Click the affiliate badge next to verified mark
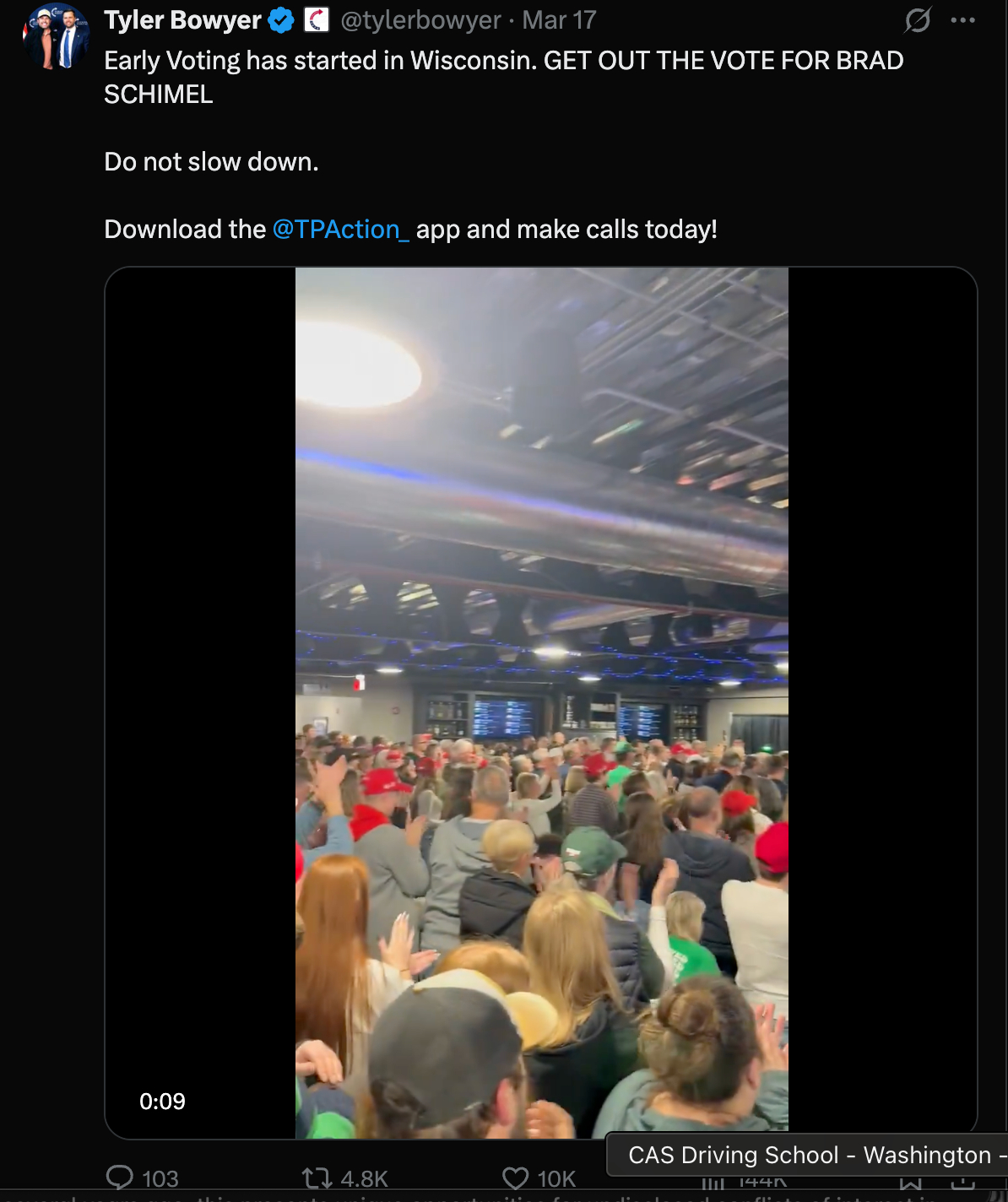 click(x=317, y=19)
